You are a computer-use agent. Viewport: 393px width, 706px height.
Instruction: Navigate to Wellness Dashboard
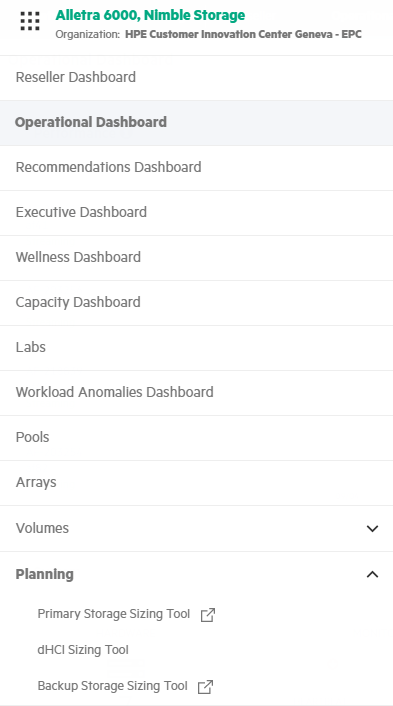click(78, 257)
